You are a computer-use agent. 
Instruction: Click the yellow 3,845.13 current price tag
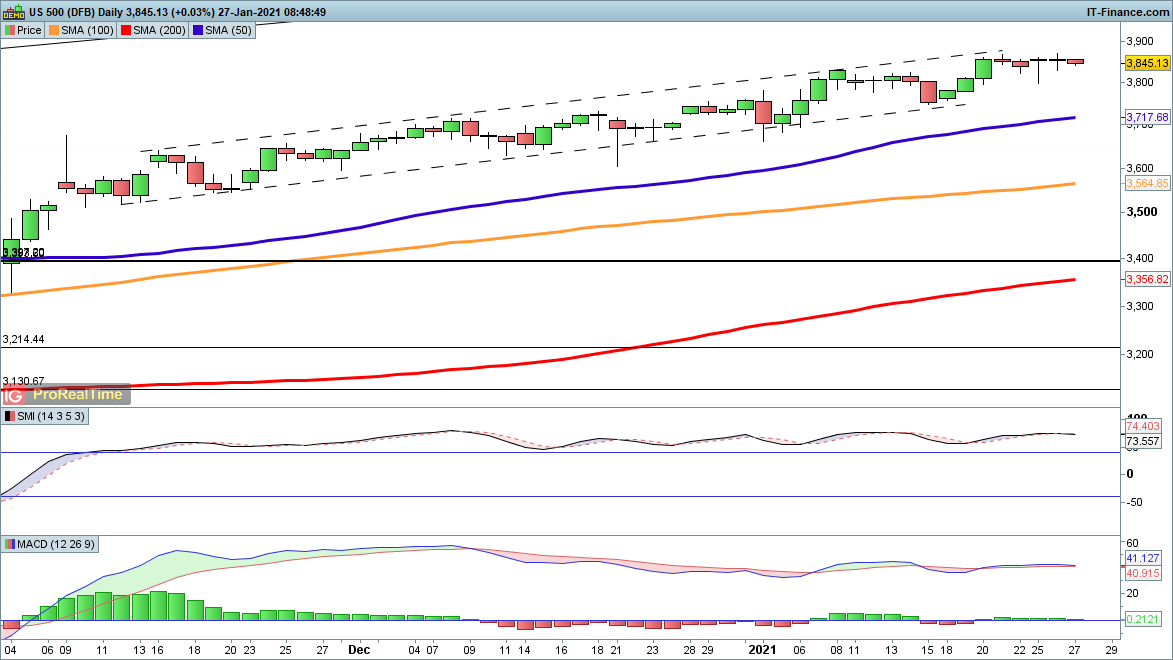click(x=1146, y=62)
